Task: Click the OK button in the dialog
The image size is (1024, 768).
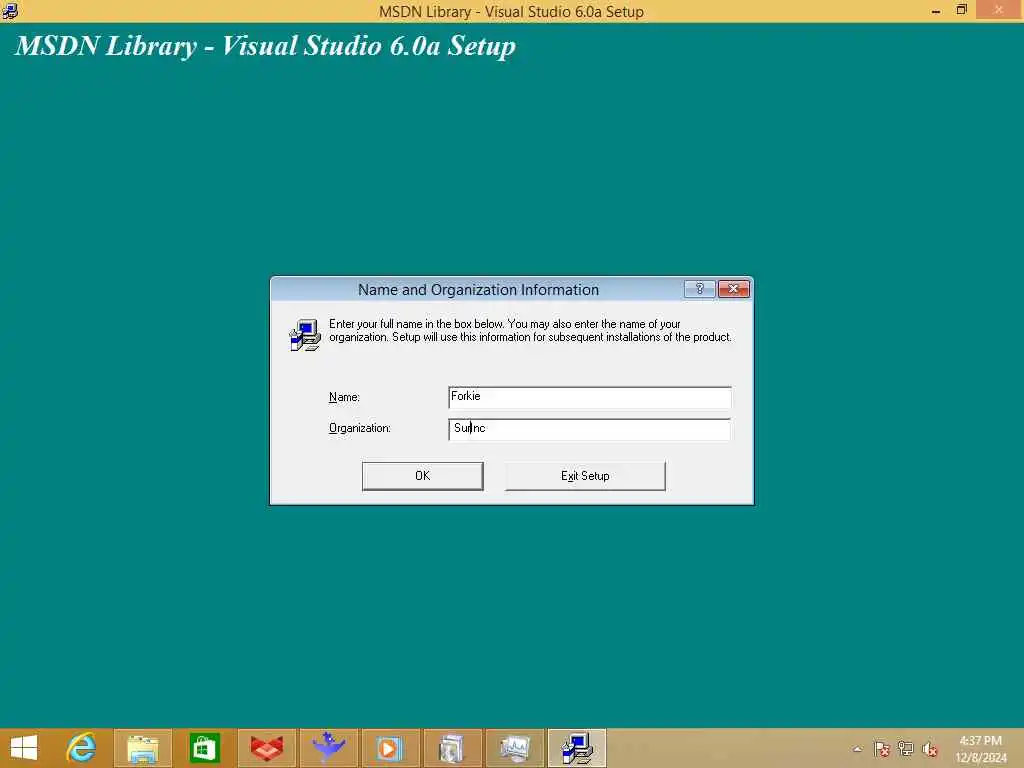Action: [423, 476]
